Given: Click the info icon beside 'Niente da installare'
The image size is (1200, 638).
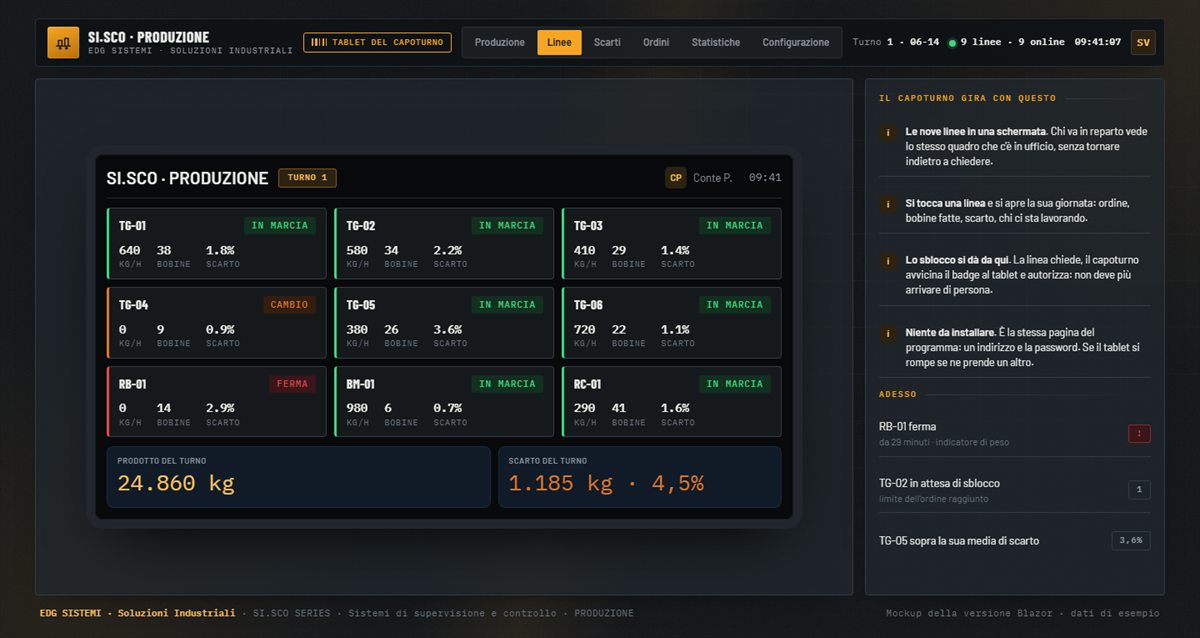Looking at the screenshot, I should [887, 333].
